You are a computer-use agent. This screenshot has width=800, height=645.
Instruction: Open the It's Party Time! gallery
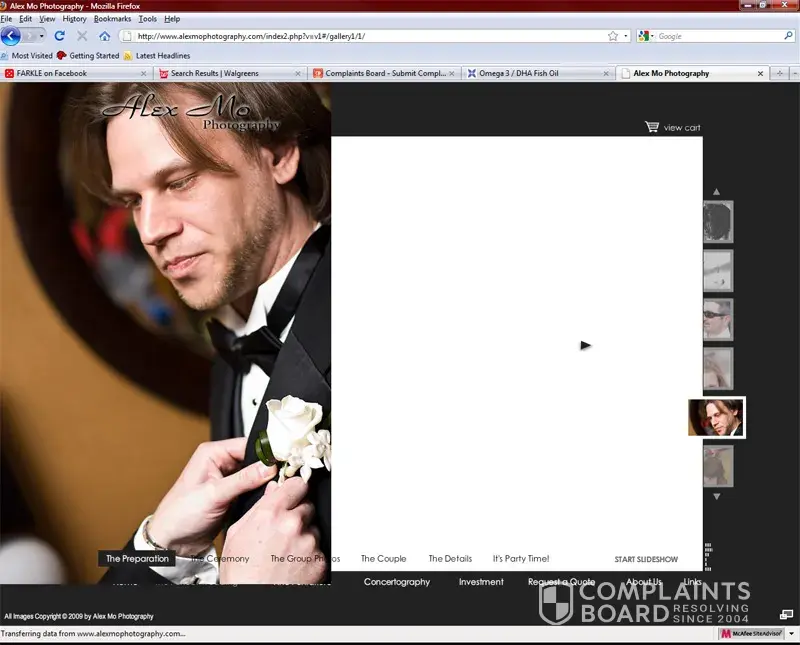[x=520, y=559]
